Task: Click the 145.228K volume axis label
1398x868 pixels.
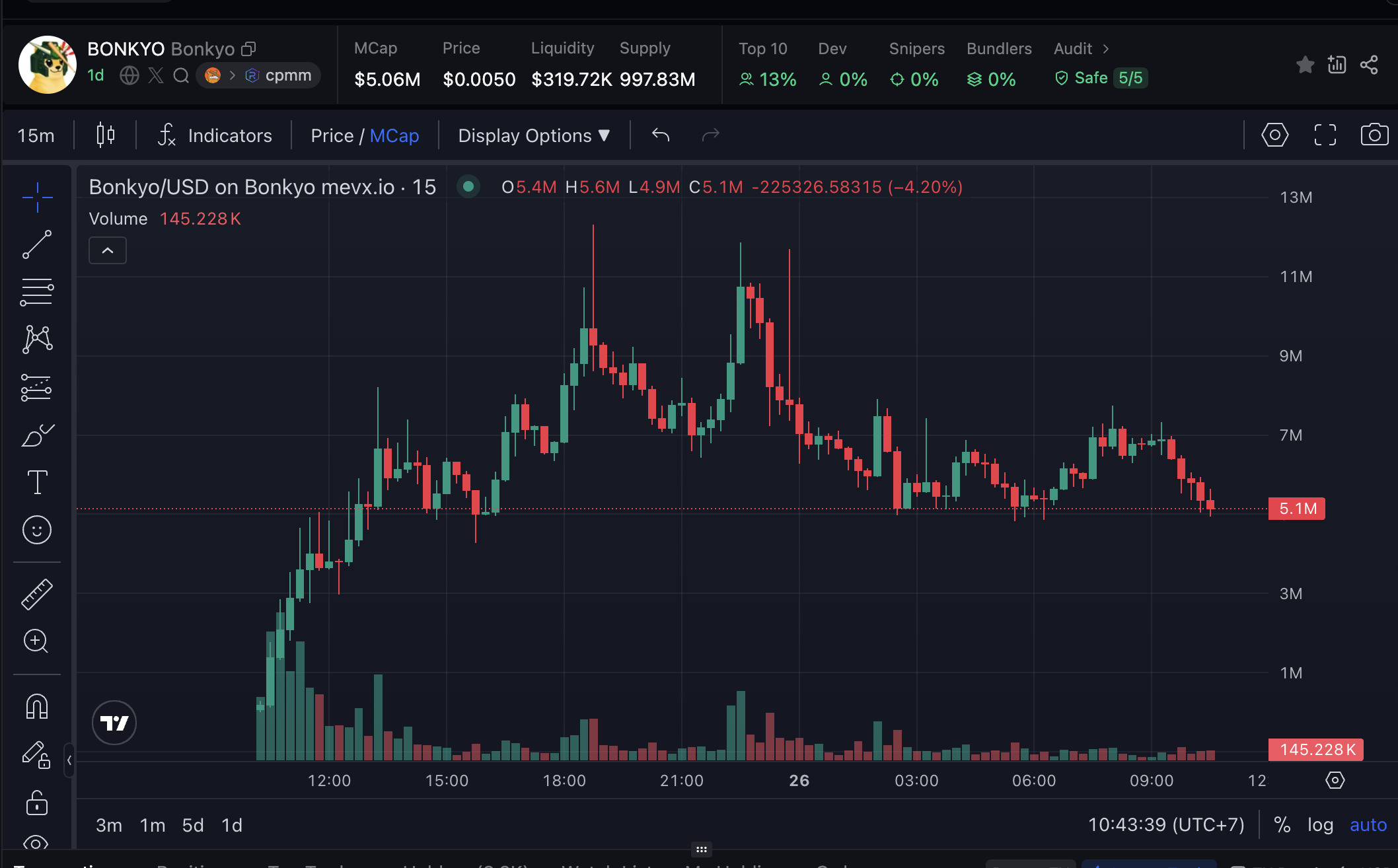Action: coord(1316,750)
